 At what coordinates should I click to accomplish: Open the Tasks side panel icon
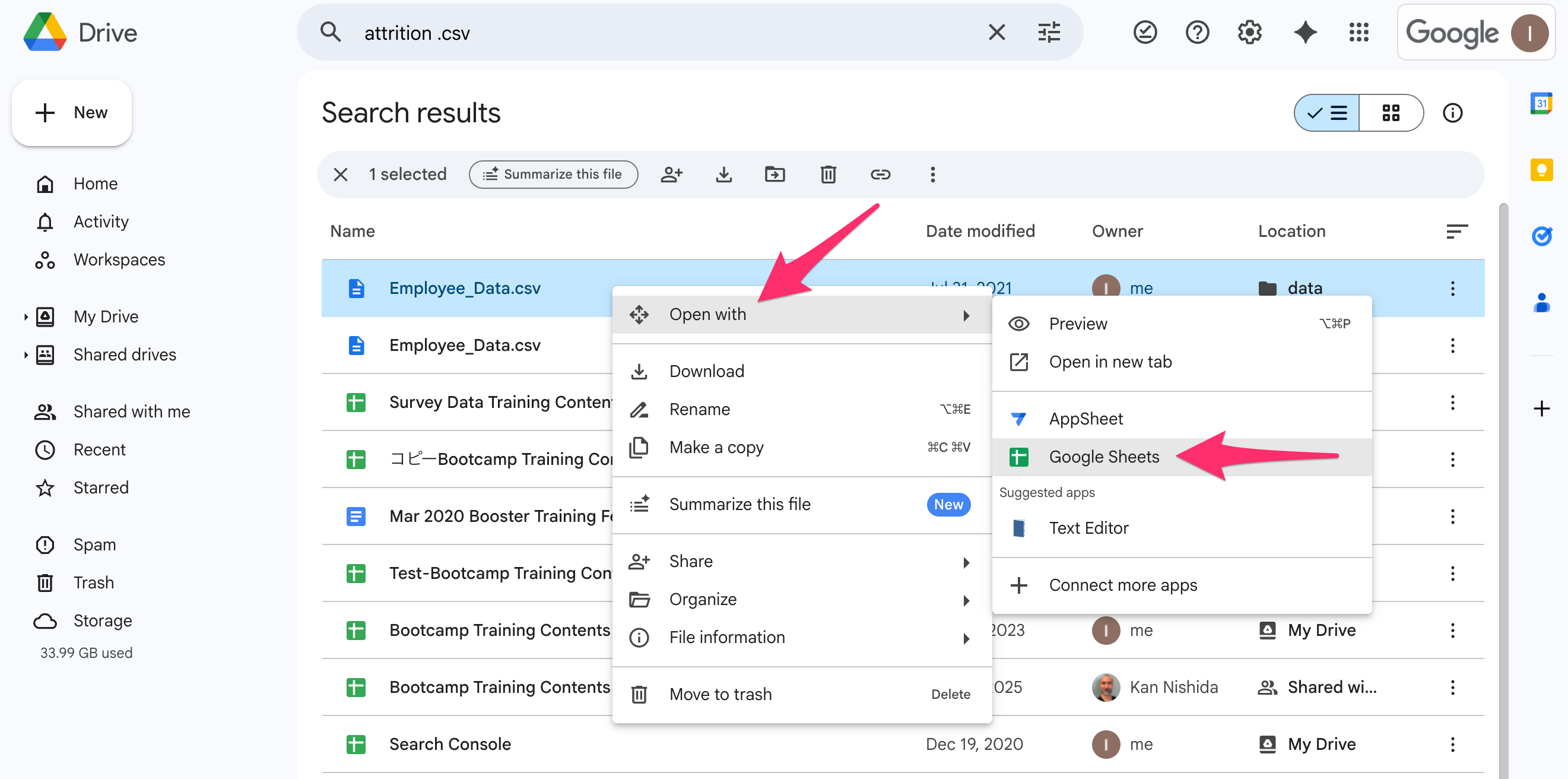click(1541, 235)
